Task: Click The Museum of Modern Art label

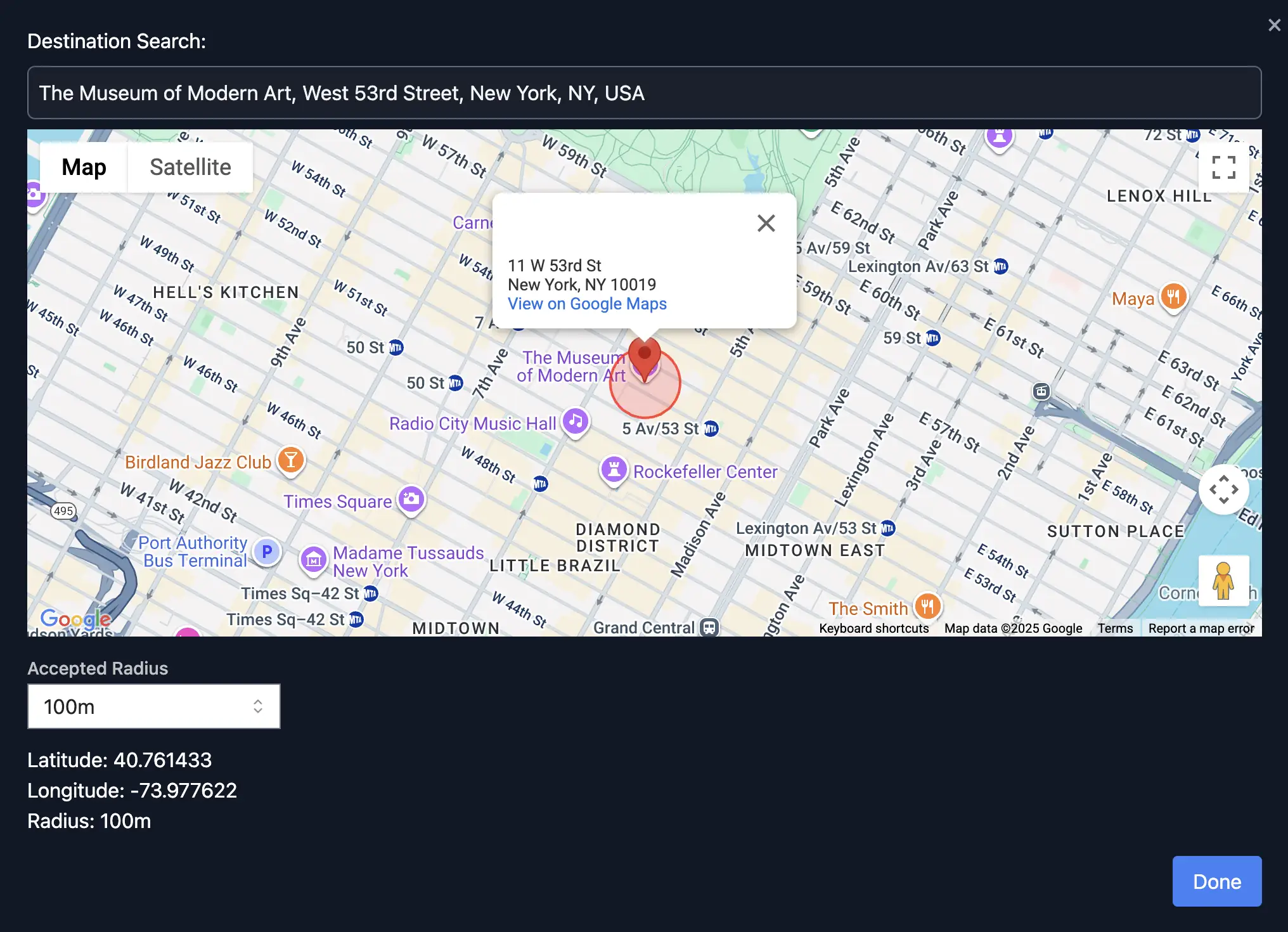Action: [572, 366]
